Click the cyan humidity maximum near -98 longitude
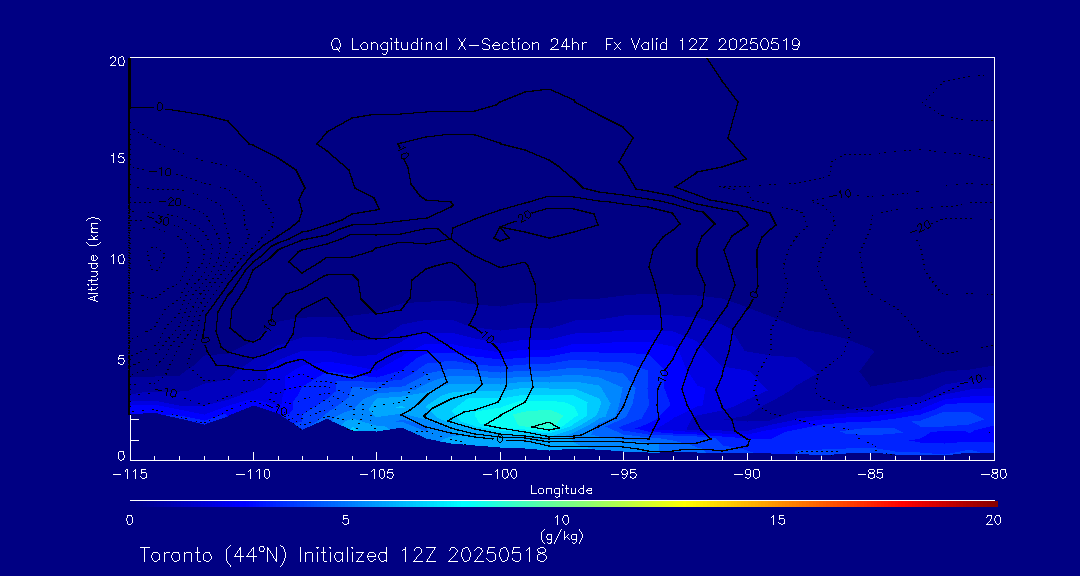Screen dimensions: 1080x576 (544, 420)
